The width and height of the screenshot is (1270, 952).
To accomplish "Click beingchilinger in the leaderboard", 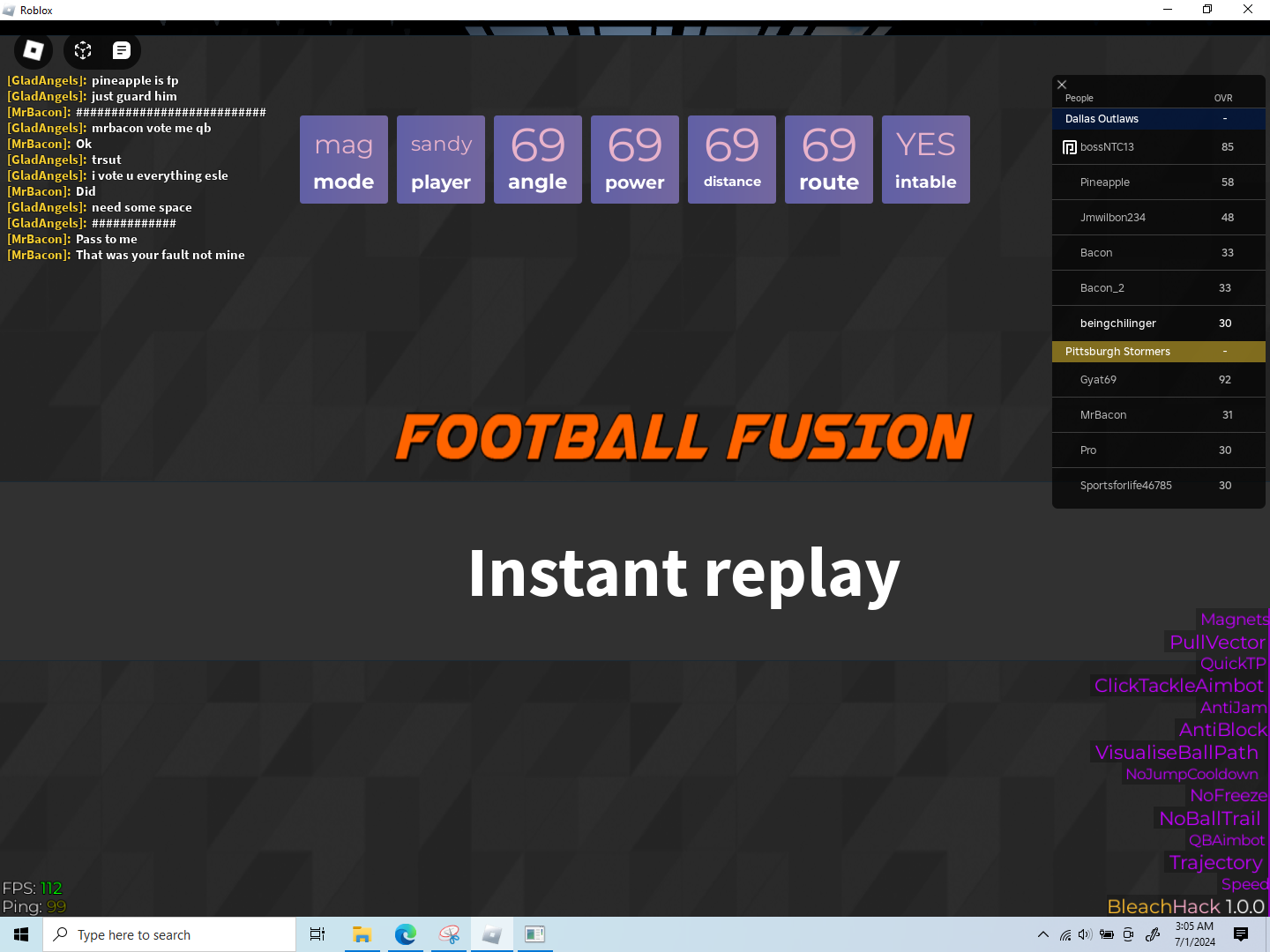I will pyautogui.click(x=1159, y=324).
